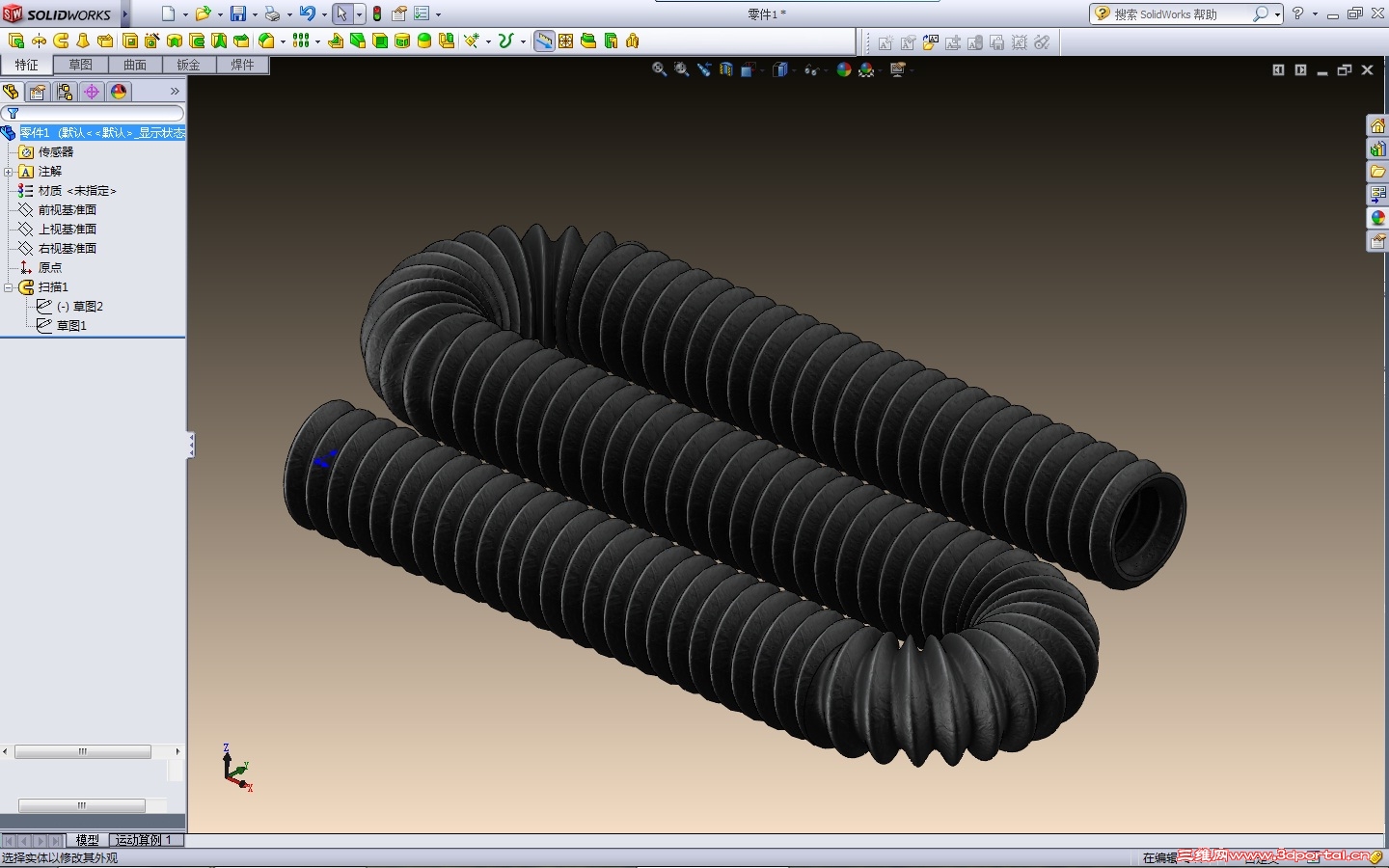This screenshot has width=1389, height=868.
Task: Click the Apply Scene icon
Action: click(866, 69)
